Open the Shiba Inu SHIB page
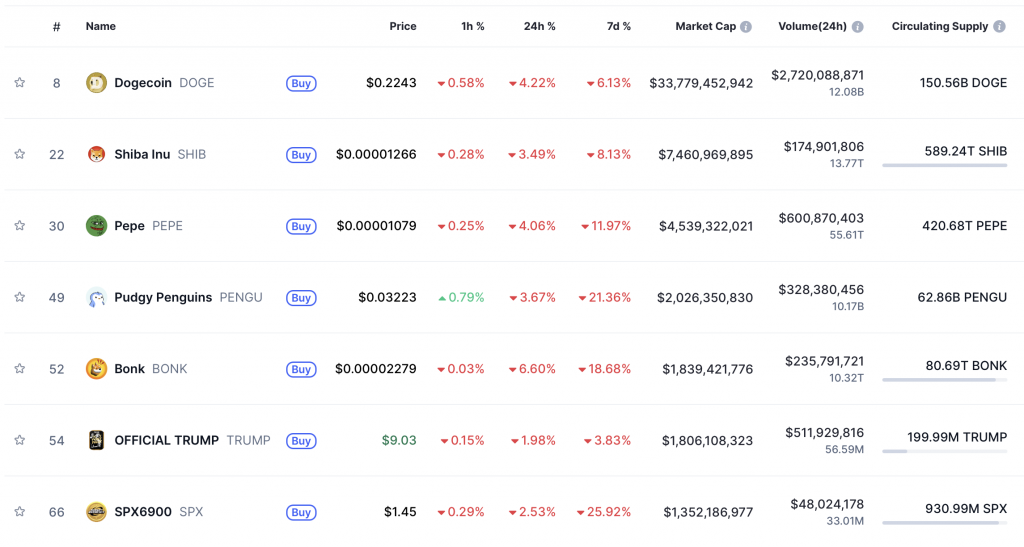This screenshot has width=1024, height=547. click(160, 154)
